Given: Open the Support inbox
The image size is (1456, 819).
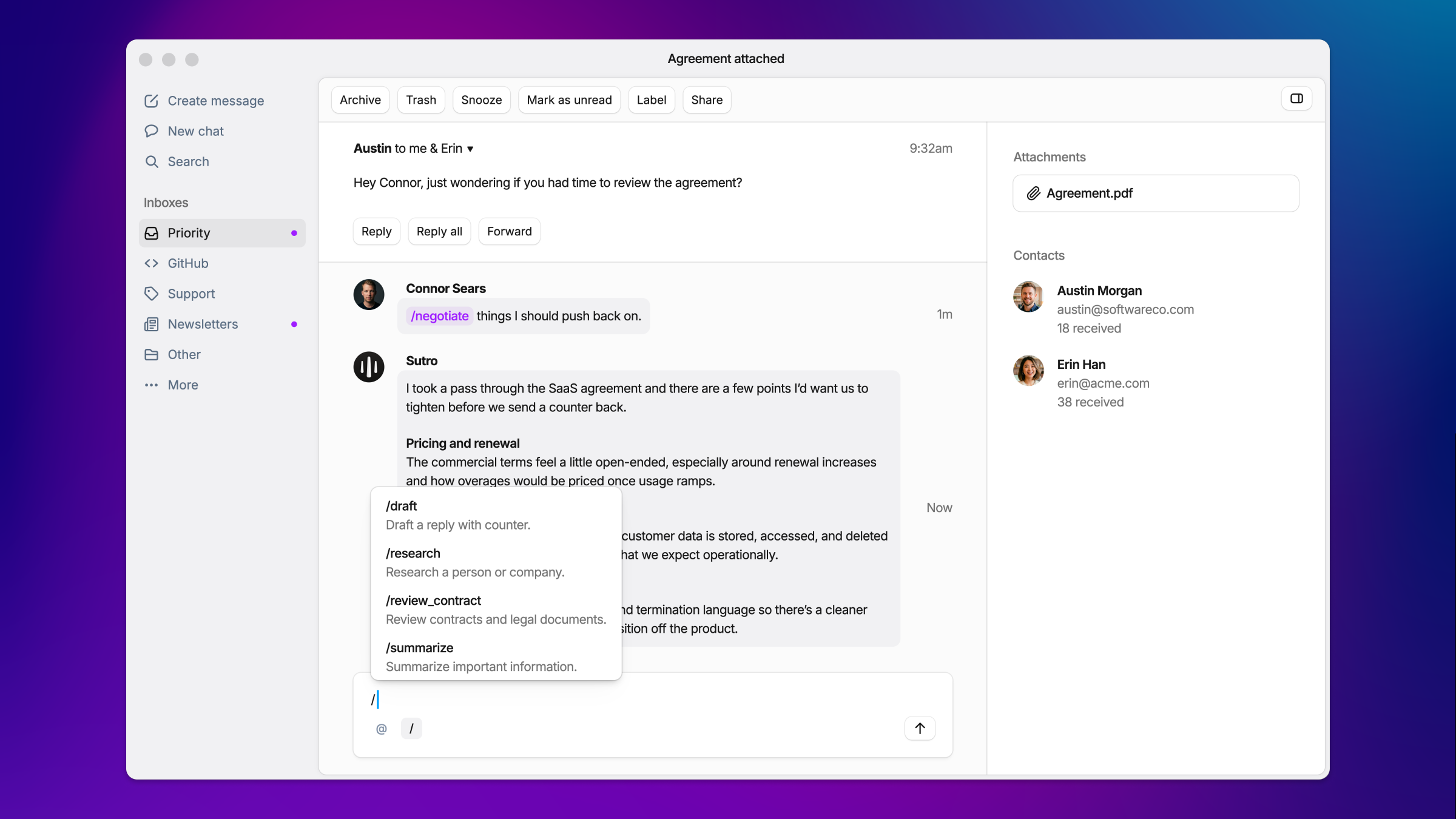Looking at the screenshot, I should pyautogui.click(x=191, y=294).
